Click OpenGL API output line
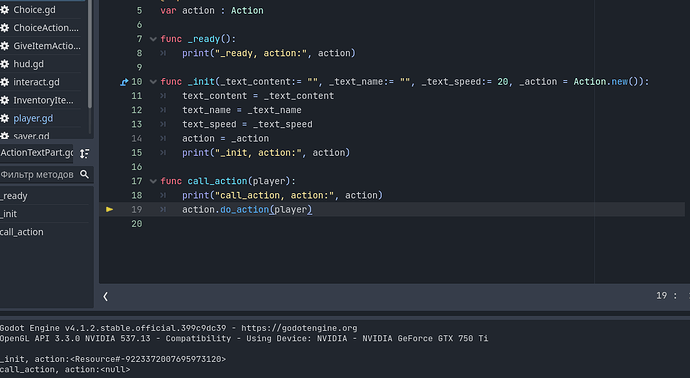The height and width of the screenshot is (378, 690). (244, 338)
